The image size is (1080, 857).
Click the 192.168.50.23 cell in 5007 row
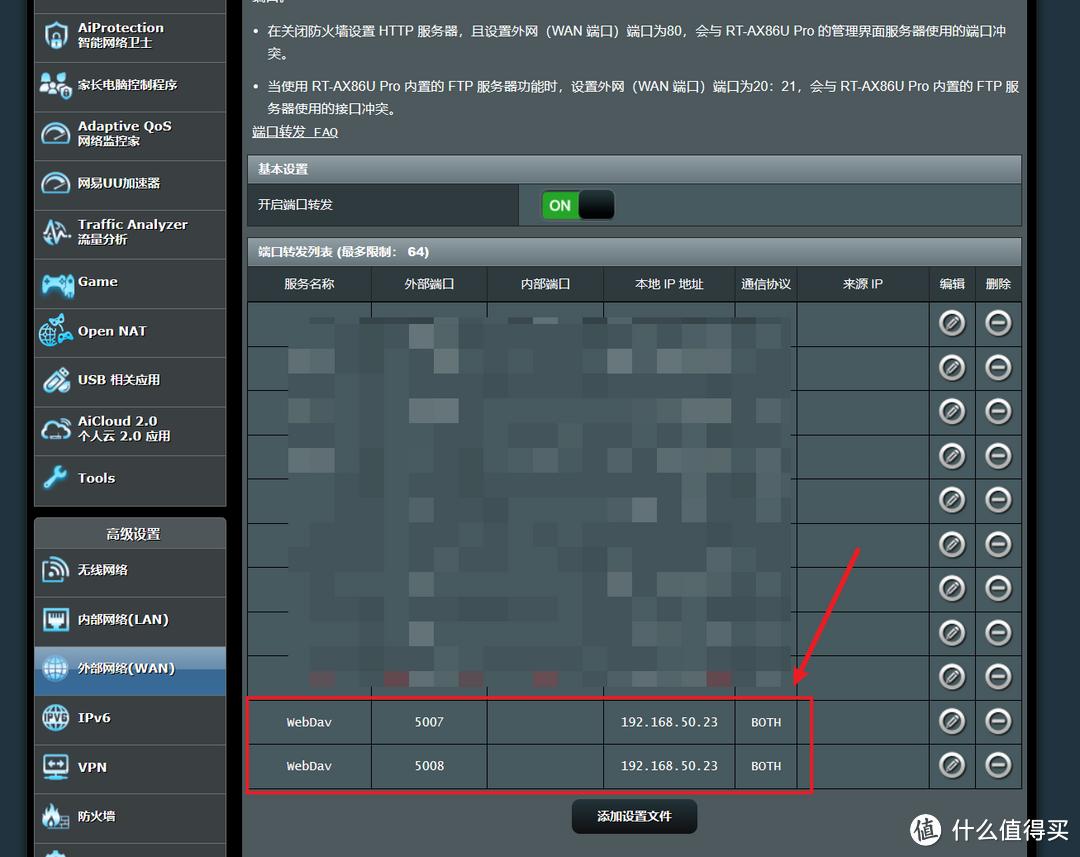(669, 722)
